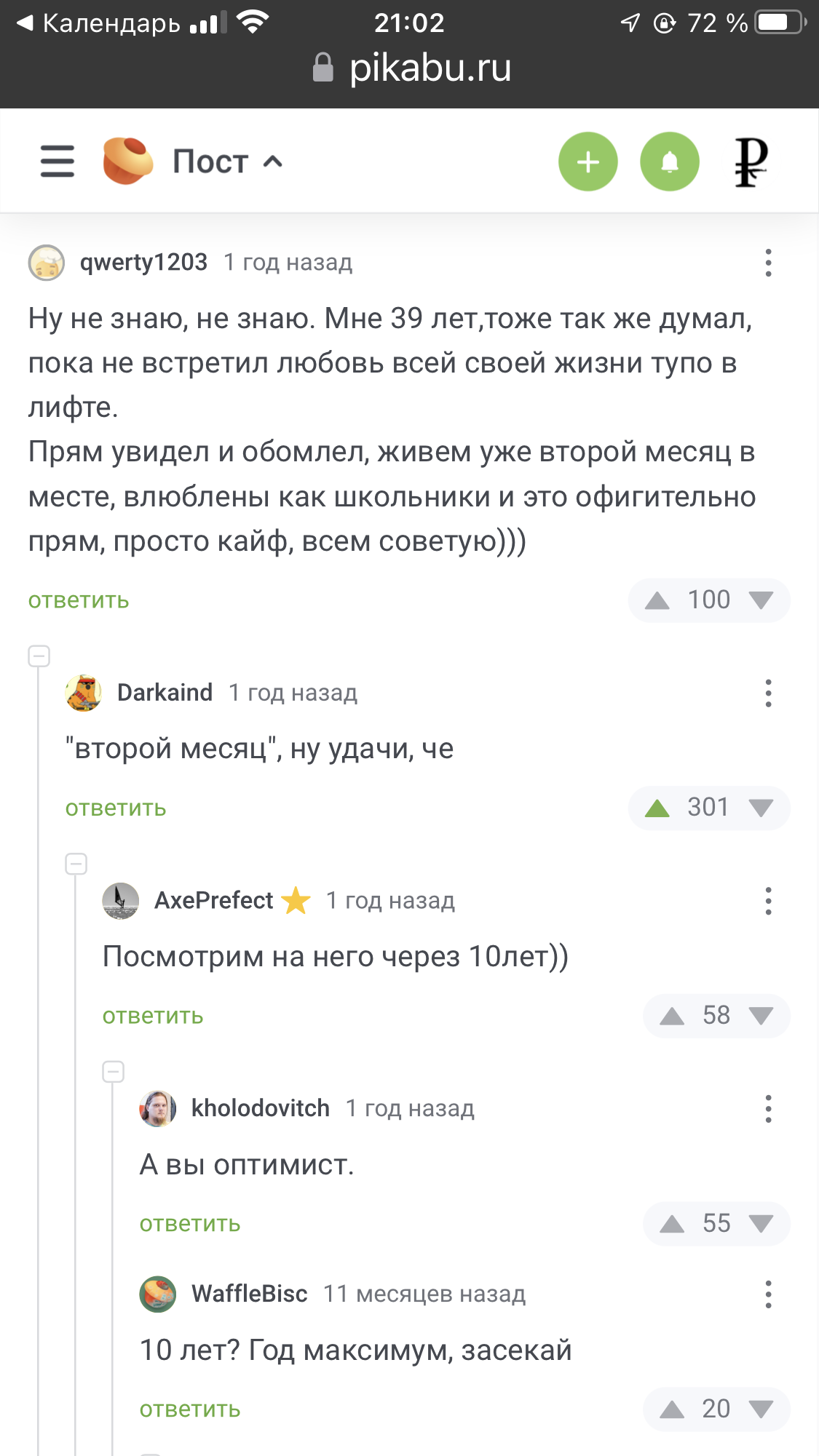Open three-dot menu on Darkaind's comment

(768, 693)
